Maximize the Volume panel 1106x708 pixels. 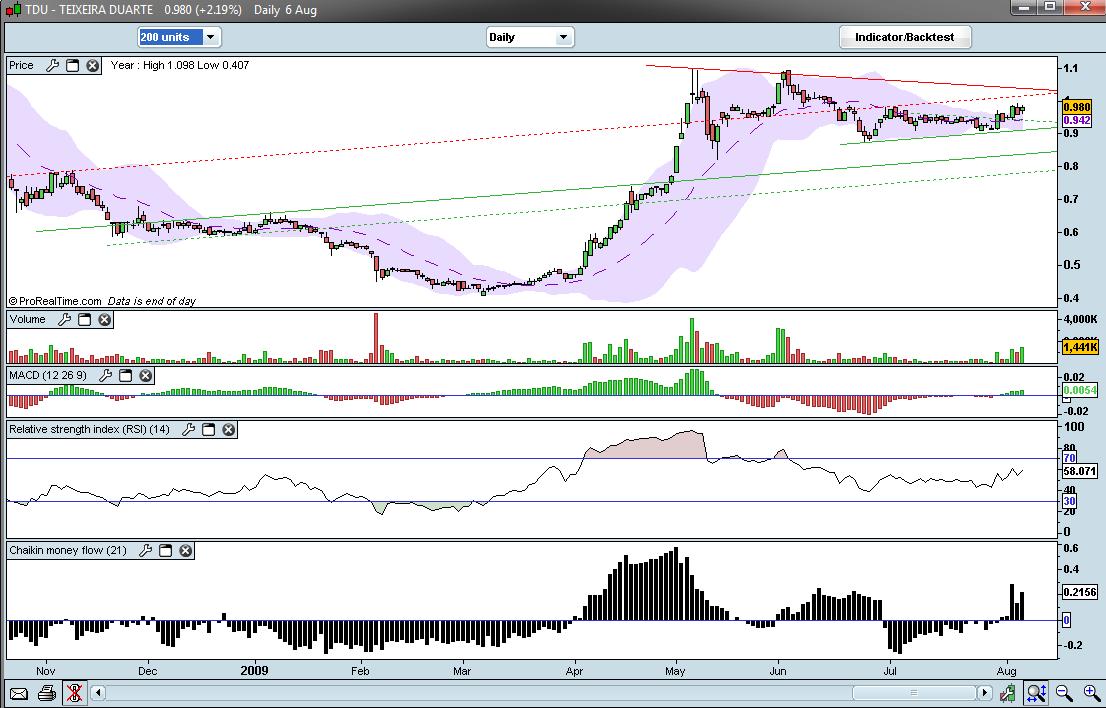click(x=84, y=319)
